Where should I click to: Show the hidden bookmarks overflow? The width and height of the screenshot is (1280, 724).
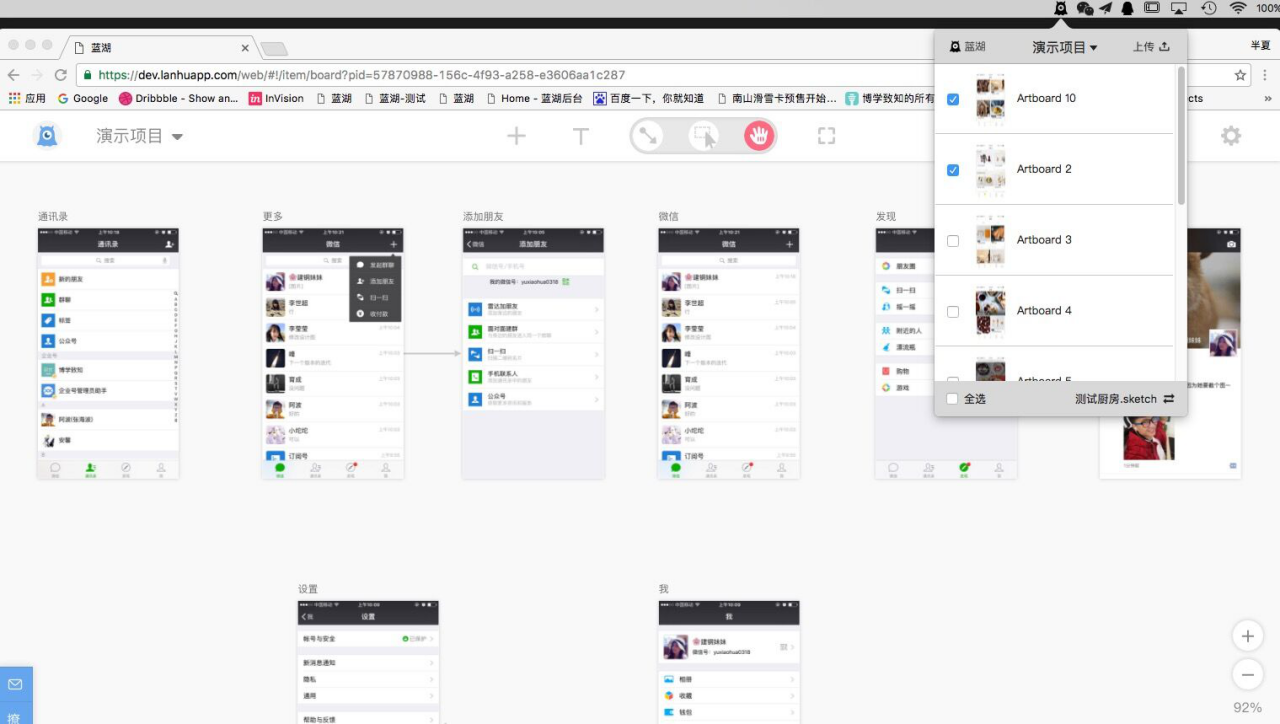(x=1268, y=98)
